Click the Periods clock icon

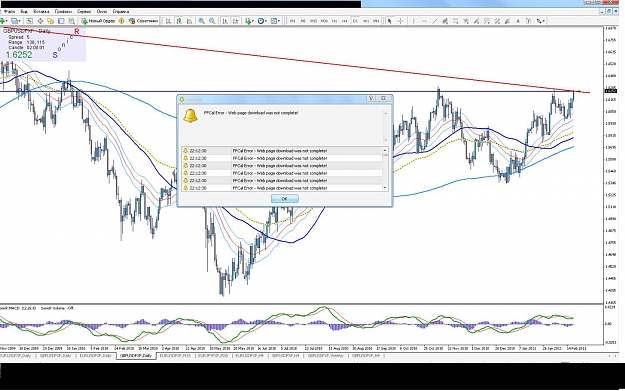tap(261, 21)
